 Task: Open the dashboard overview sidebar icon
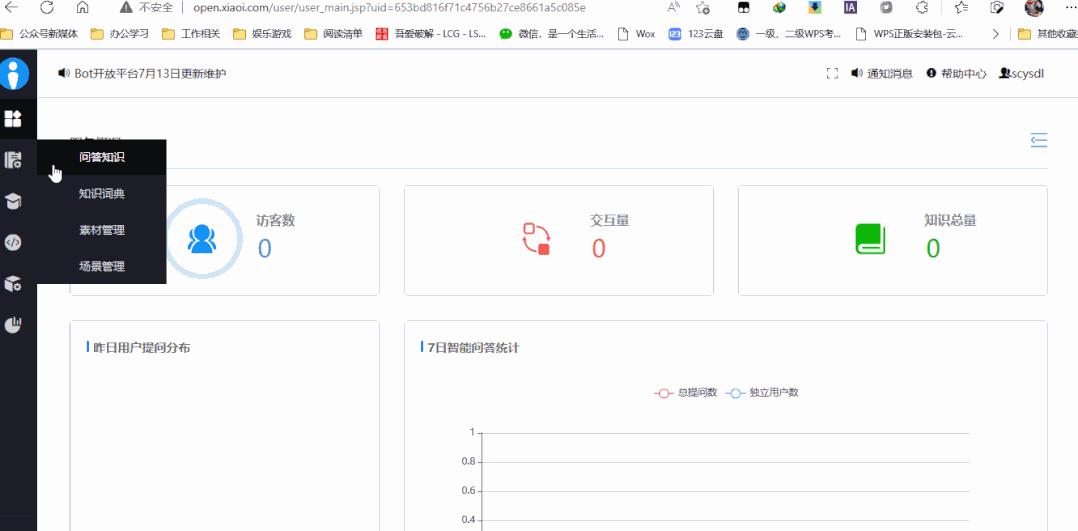tap(13, 118)
